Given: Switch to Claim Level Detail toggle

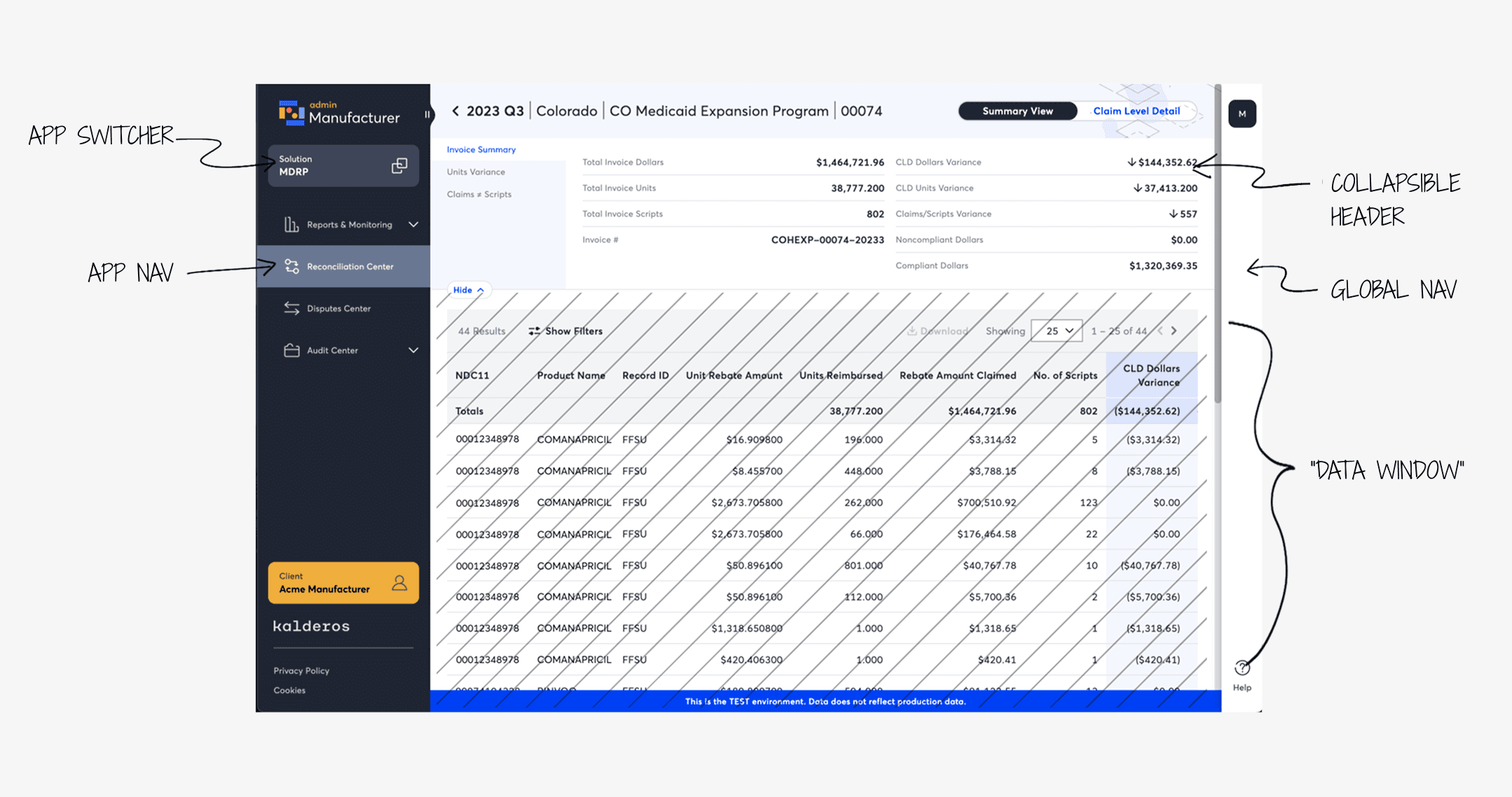Looking at the screenshot, I should (1136, 111).
